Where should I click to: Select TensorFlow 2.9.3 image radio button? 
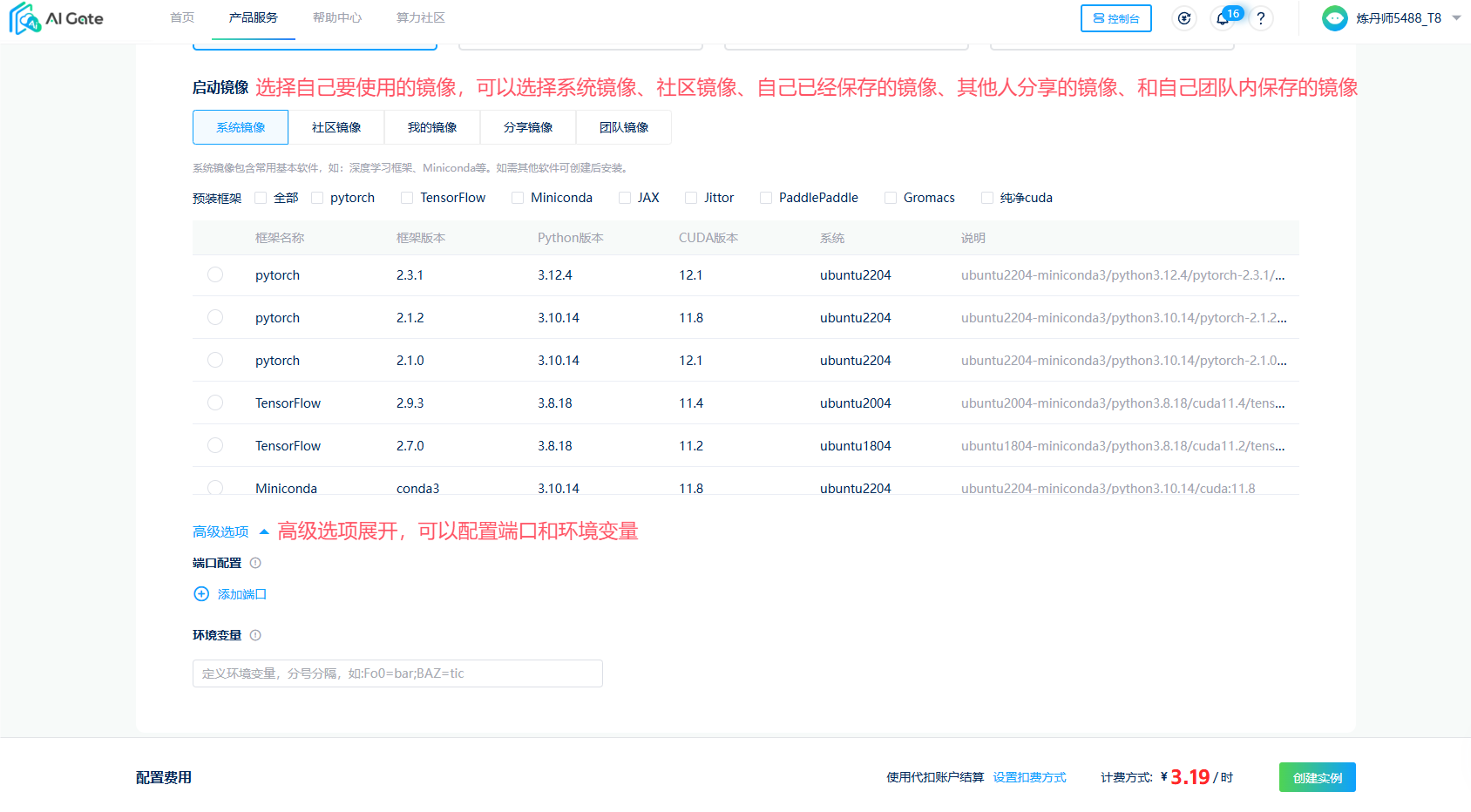[x=215, y=403]
